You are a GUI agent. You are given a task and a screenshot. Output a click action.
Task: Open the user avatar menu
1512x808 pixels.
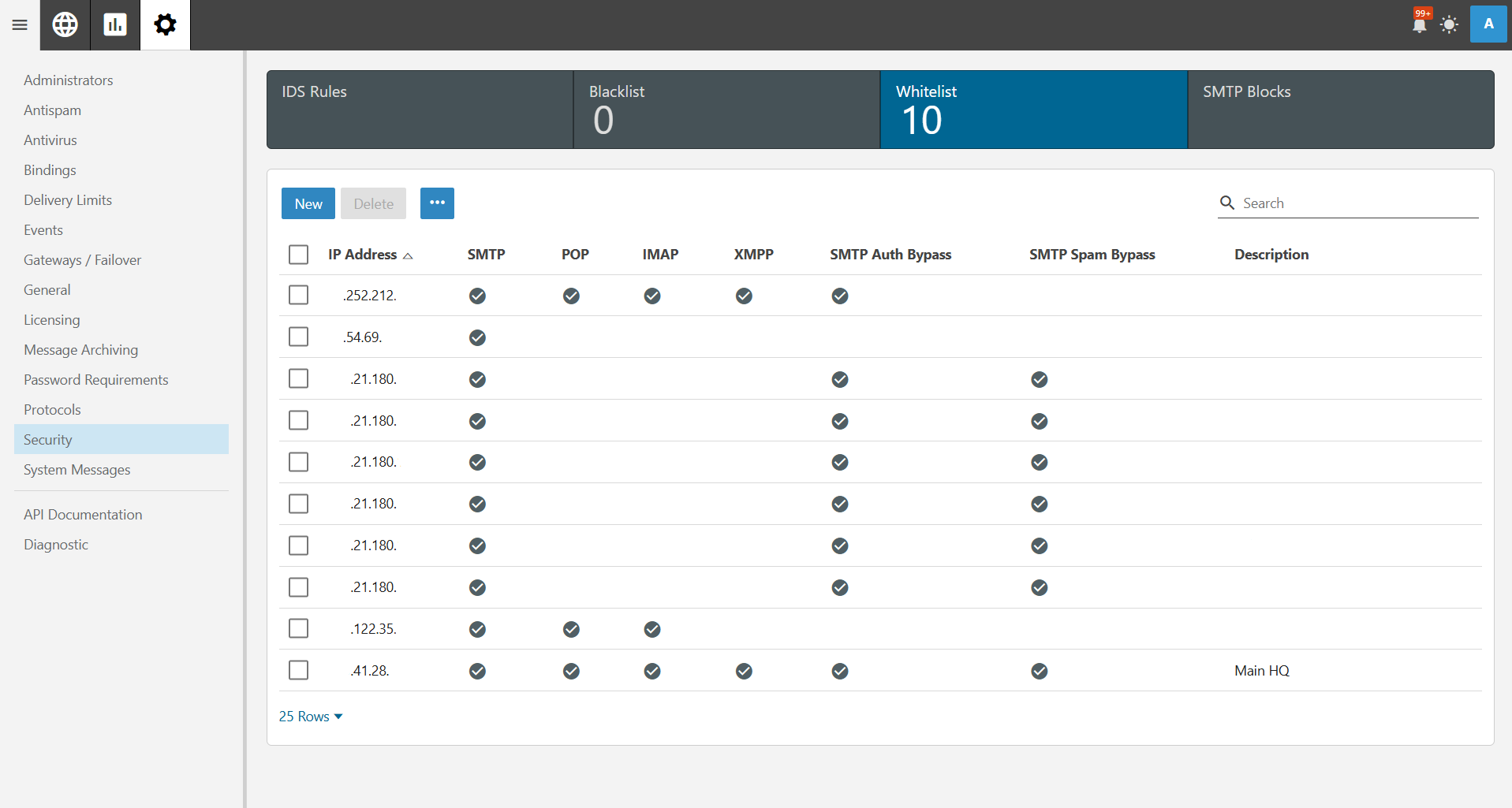point(1488,24)
